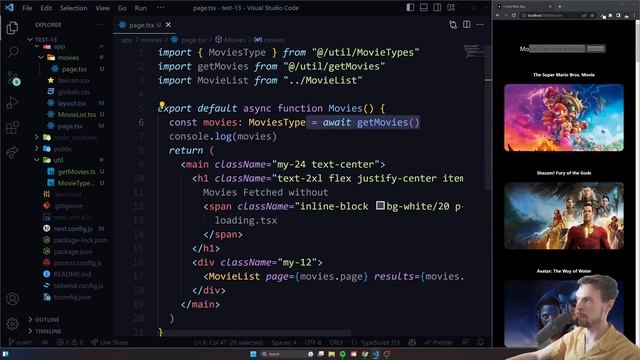
Task: Open the Live Share activity bar icon
Action: point(12,153)
